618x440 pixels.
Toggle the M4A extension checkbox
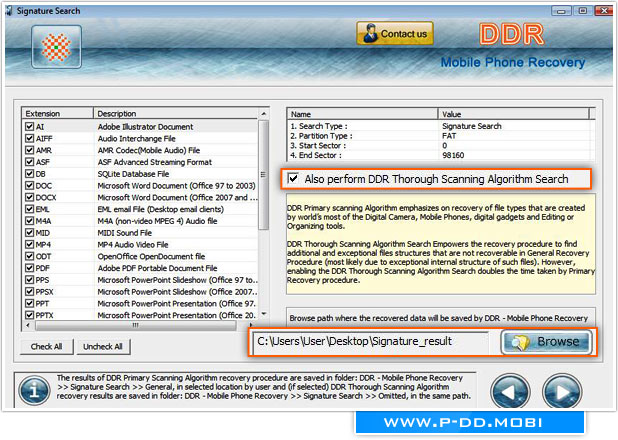coord(29,221)
